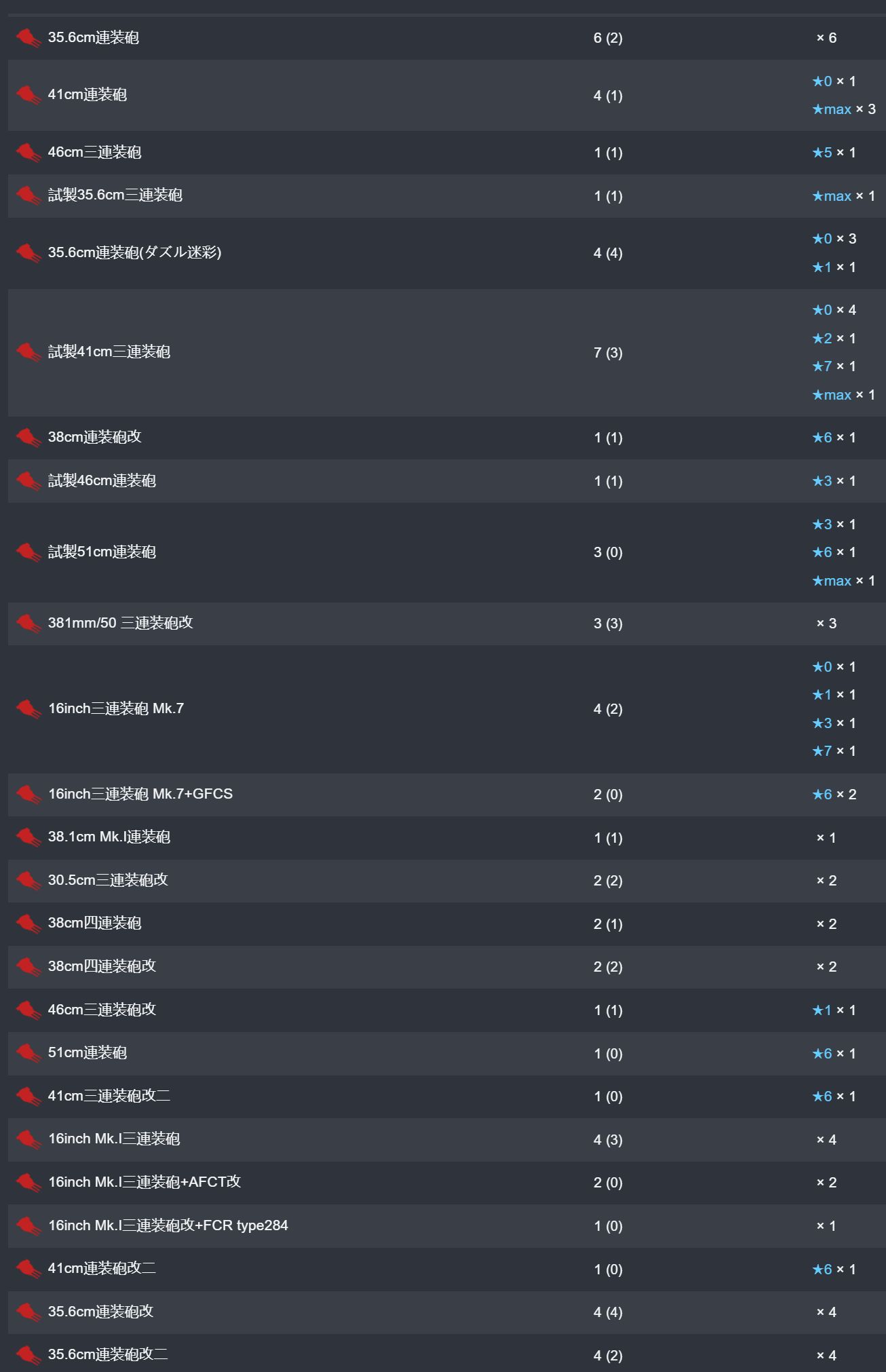Click the count 7 (3) for 試製41cm三連装砲

click(x=608, y=353)
